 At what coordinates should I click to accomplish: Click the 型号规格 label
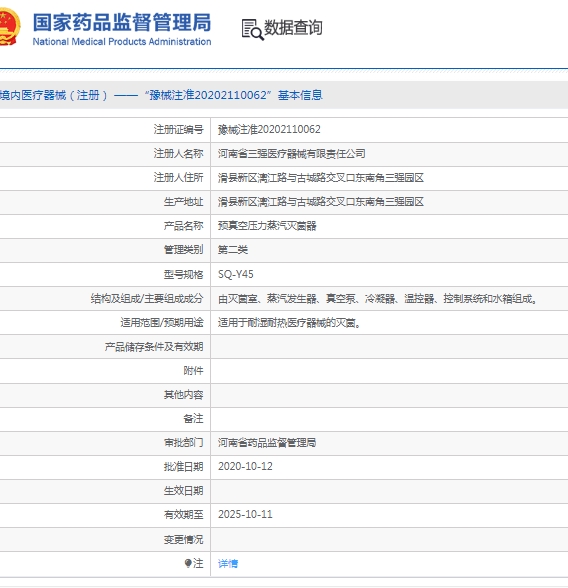[183, 274]
